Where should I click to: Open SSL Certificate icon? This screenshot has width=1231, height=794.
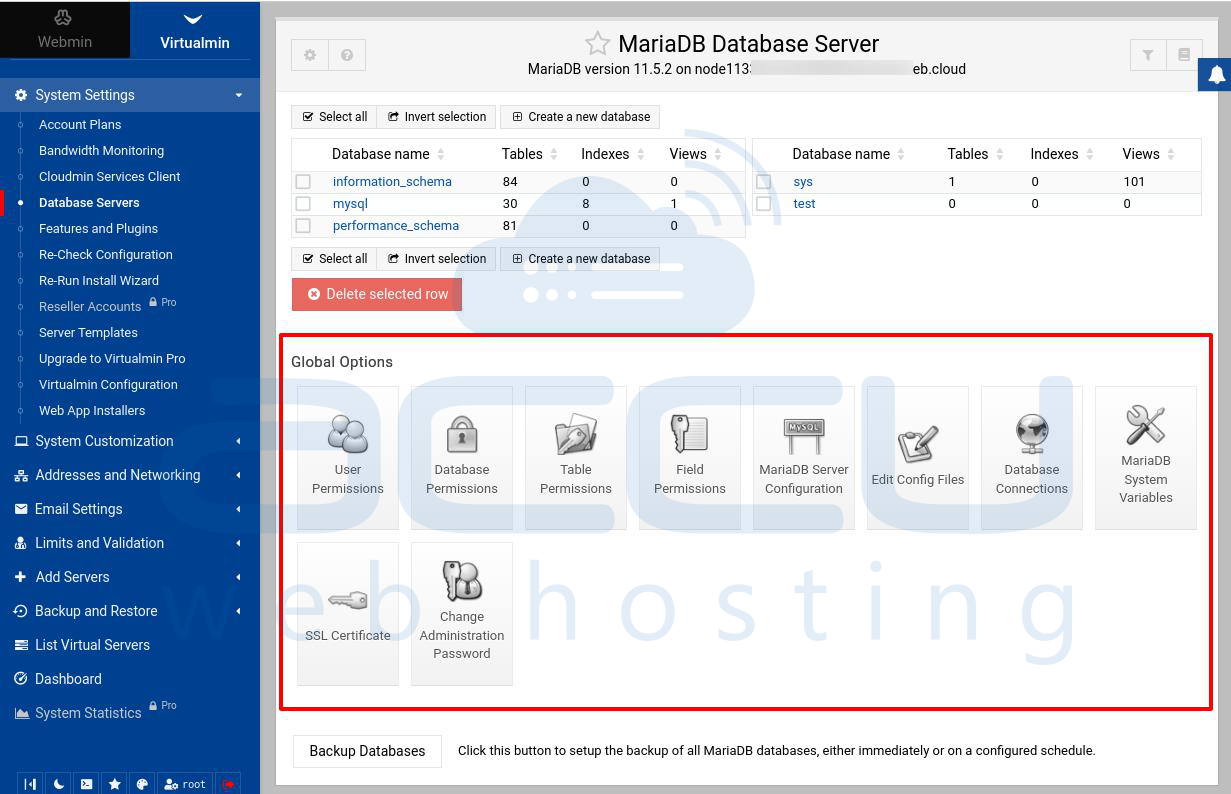348,614
